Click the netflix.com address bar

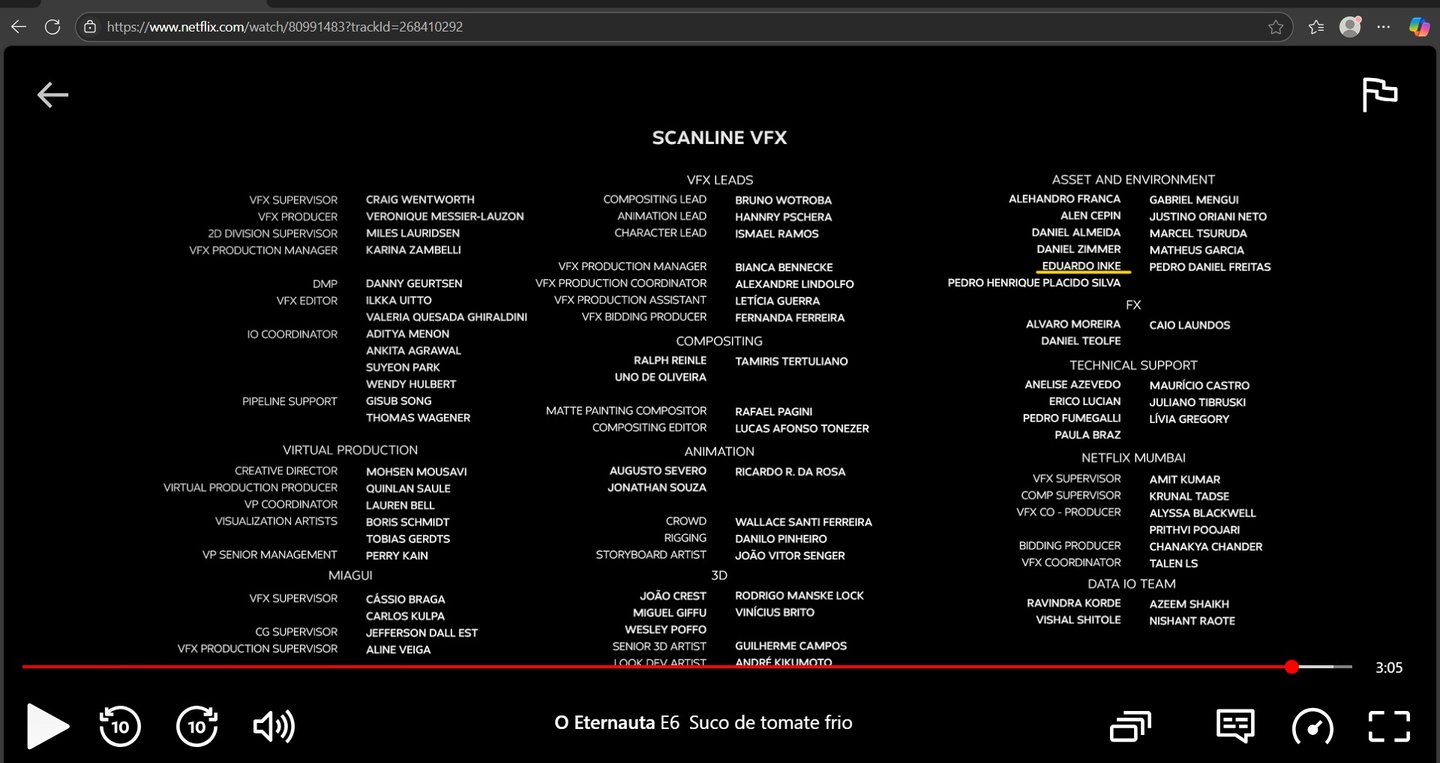(x=683, y=27)
